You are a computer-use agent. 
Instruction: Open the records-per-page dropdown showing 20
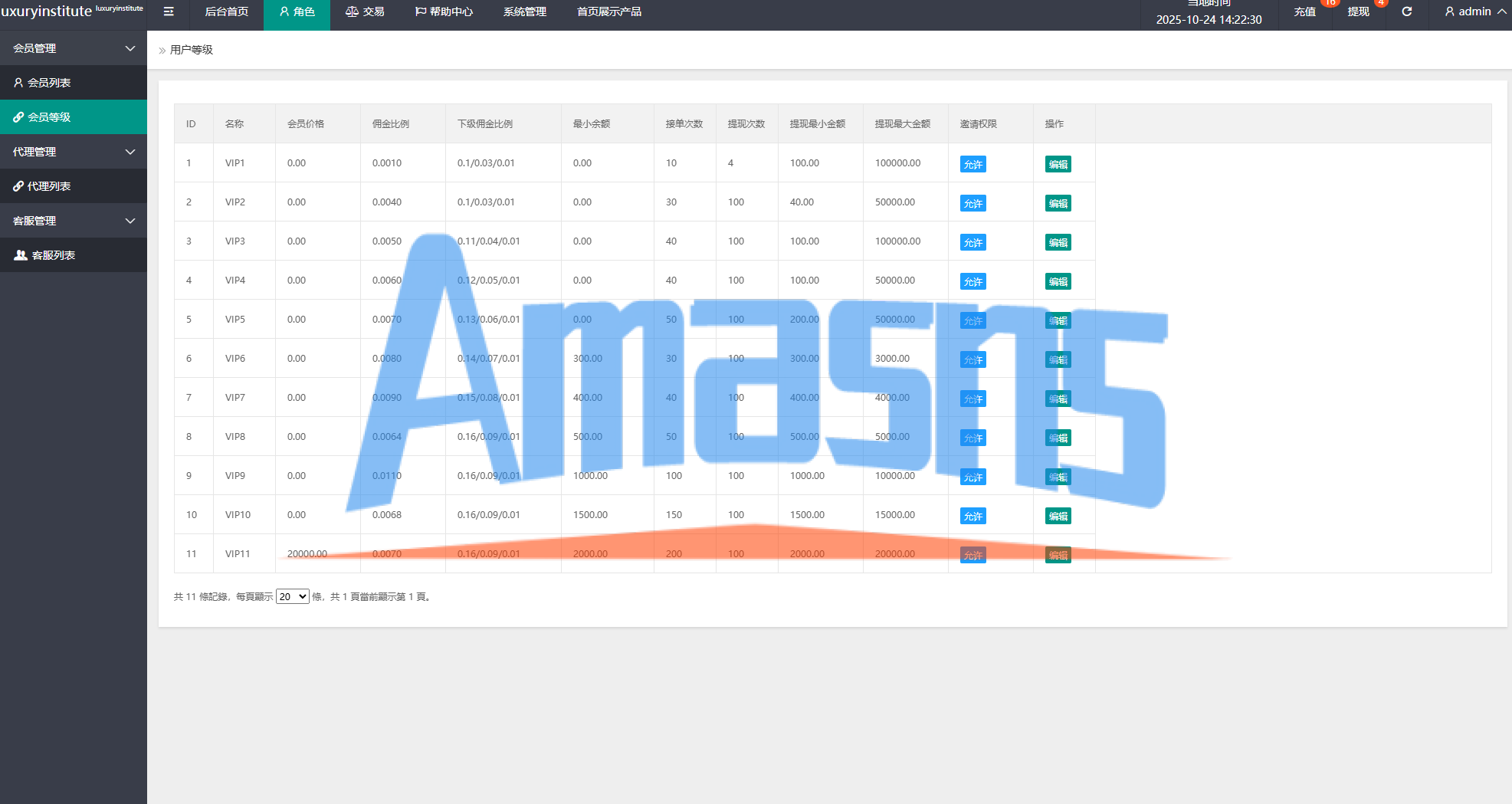pos(292,596)
